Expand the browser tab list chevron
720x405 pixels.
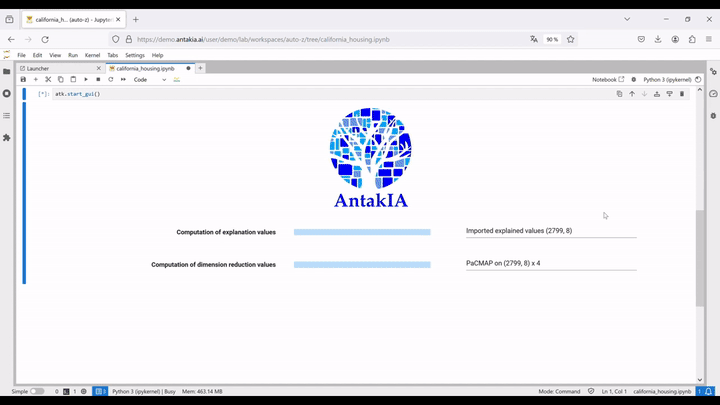pyautogui.click(x=627, y=19)
